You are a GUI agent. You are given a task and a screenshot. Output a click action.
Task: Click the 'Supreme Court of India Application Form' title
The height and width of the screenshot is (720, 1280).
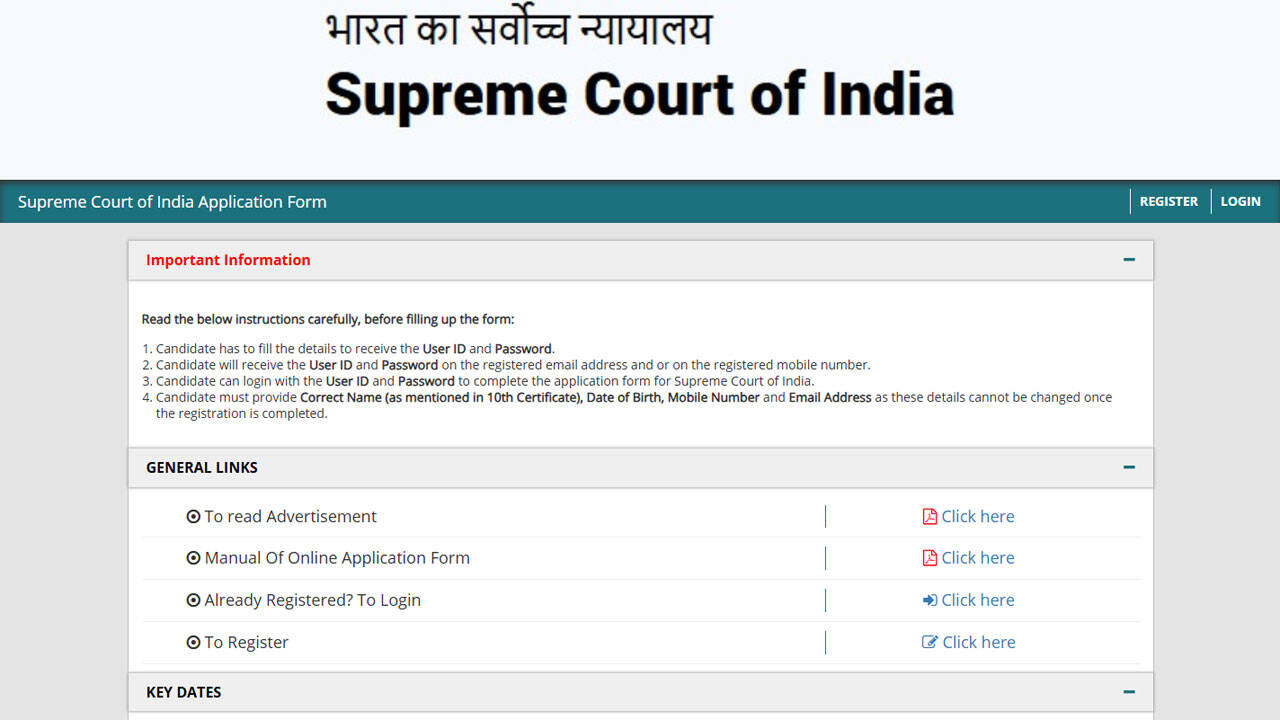pos(172,202)
